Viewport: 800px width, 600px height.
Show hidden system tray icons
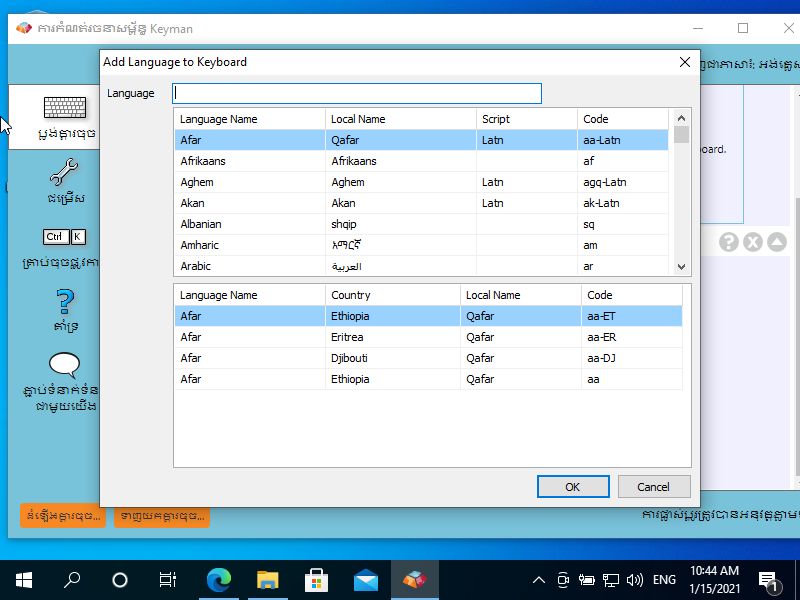click(539, 580)
